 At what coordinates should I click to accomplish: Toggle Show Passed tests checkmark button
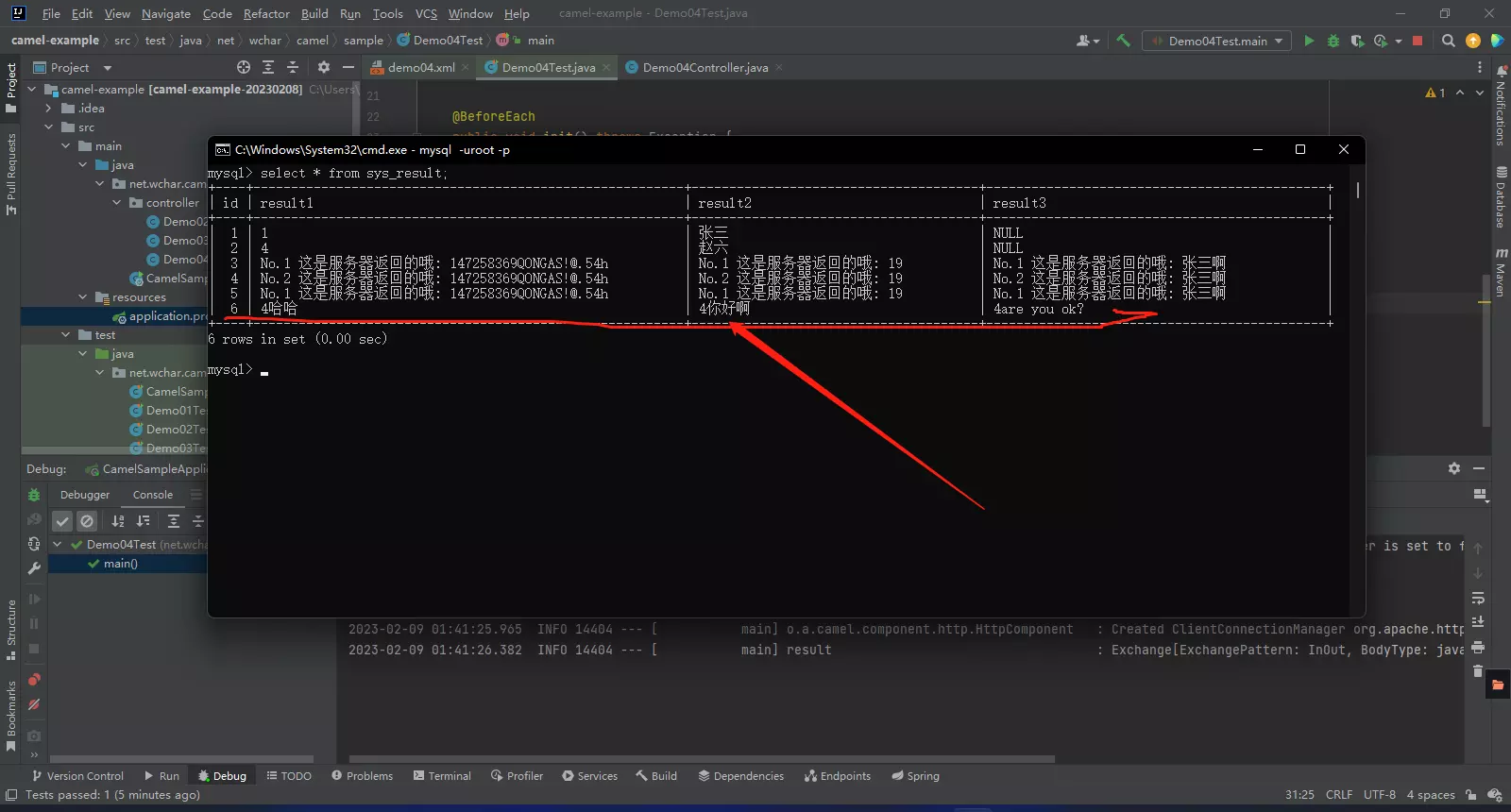62,521
